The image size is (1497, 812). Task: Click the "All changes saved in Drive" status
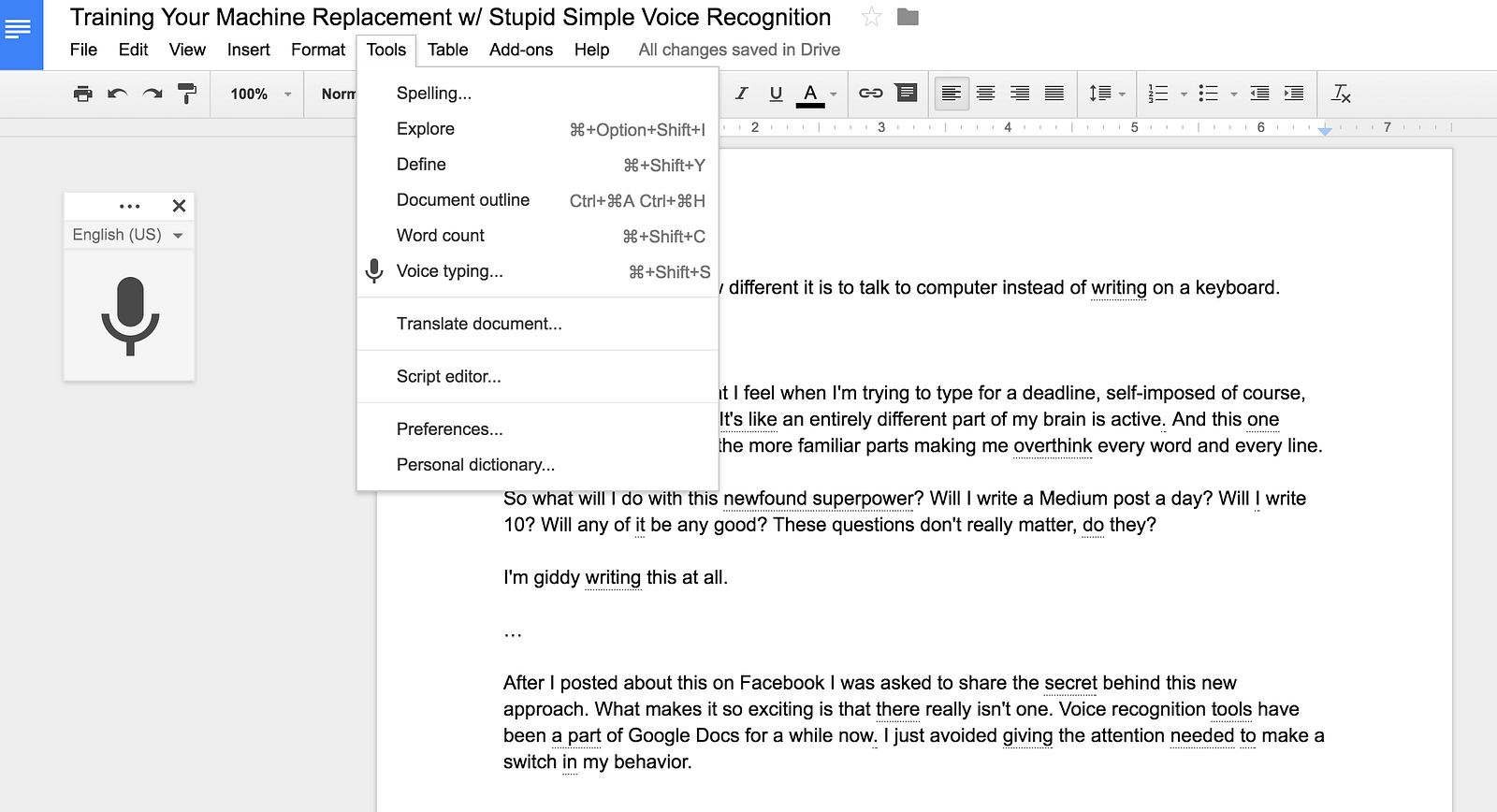[x=739, y=50]
